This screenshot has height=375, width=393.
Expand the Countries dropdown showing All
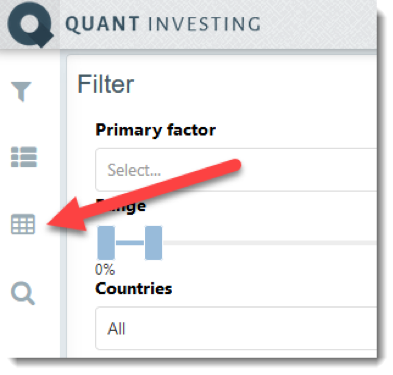[236, 328]
